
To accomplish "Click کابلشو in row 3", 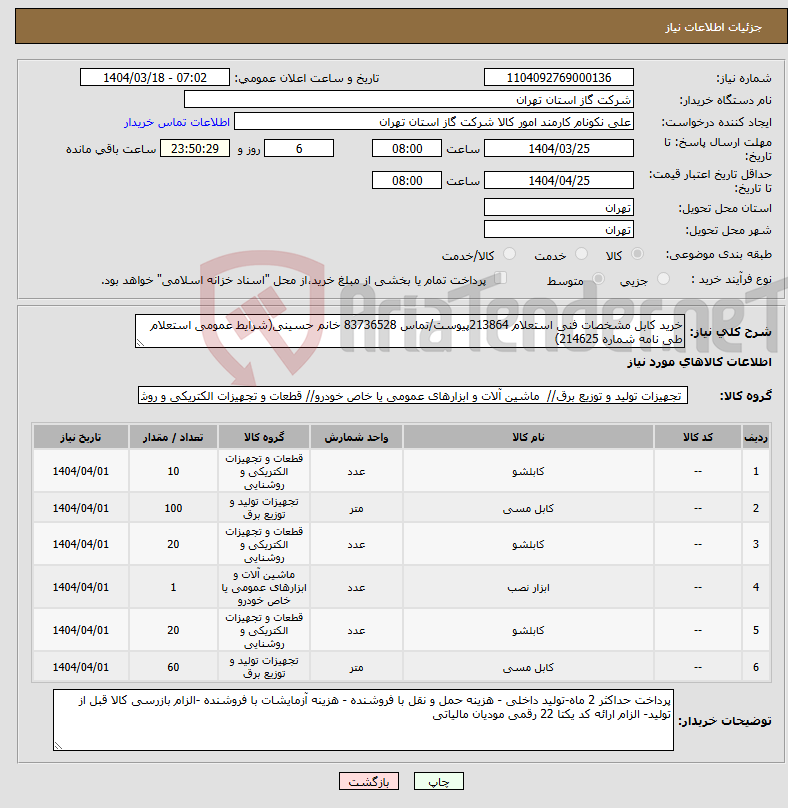I will coord(528,545).
